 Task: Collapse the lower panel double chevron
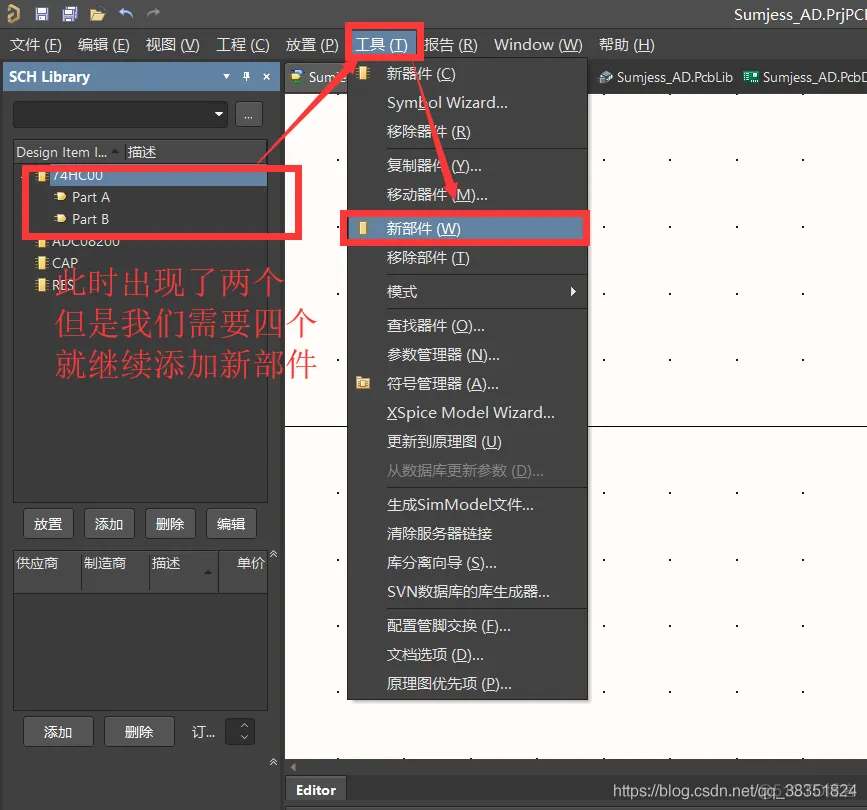[273, 762]
